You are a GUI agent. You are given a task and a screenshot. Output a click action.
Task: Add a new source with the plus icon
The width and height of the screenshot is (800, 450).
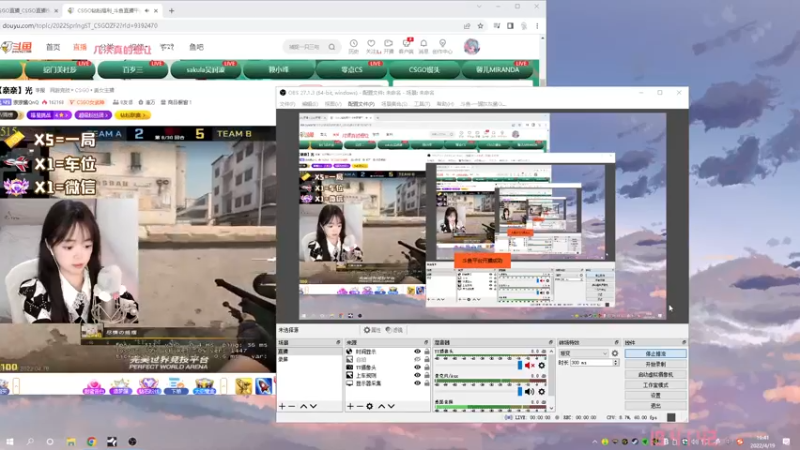click(x=350, y=406)
